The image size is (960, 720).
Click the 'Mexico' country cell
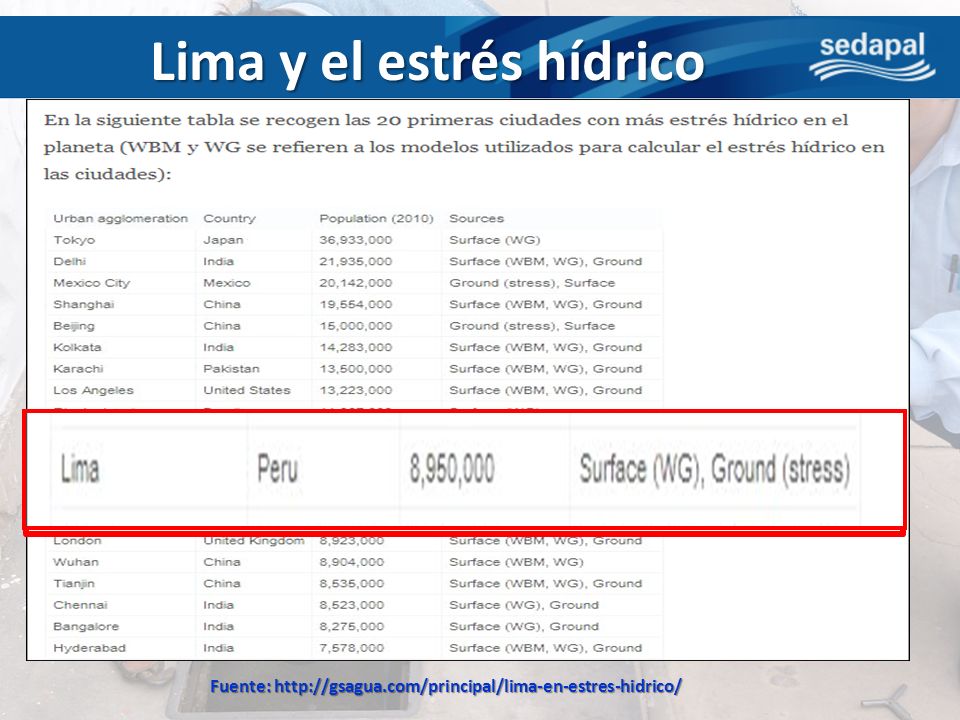(x=227, y=283)
